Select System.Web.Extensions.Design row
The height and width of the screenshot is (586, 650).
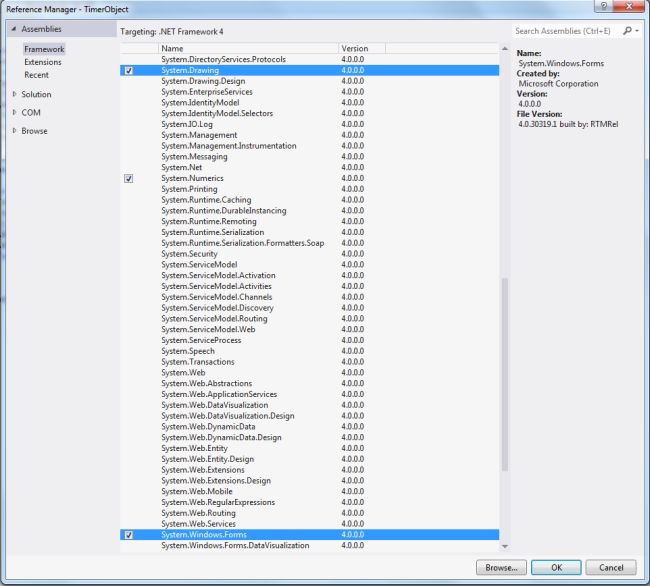point(310,481)
